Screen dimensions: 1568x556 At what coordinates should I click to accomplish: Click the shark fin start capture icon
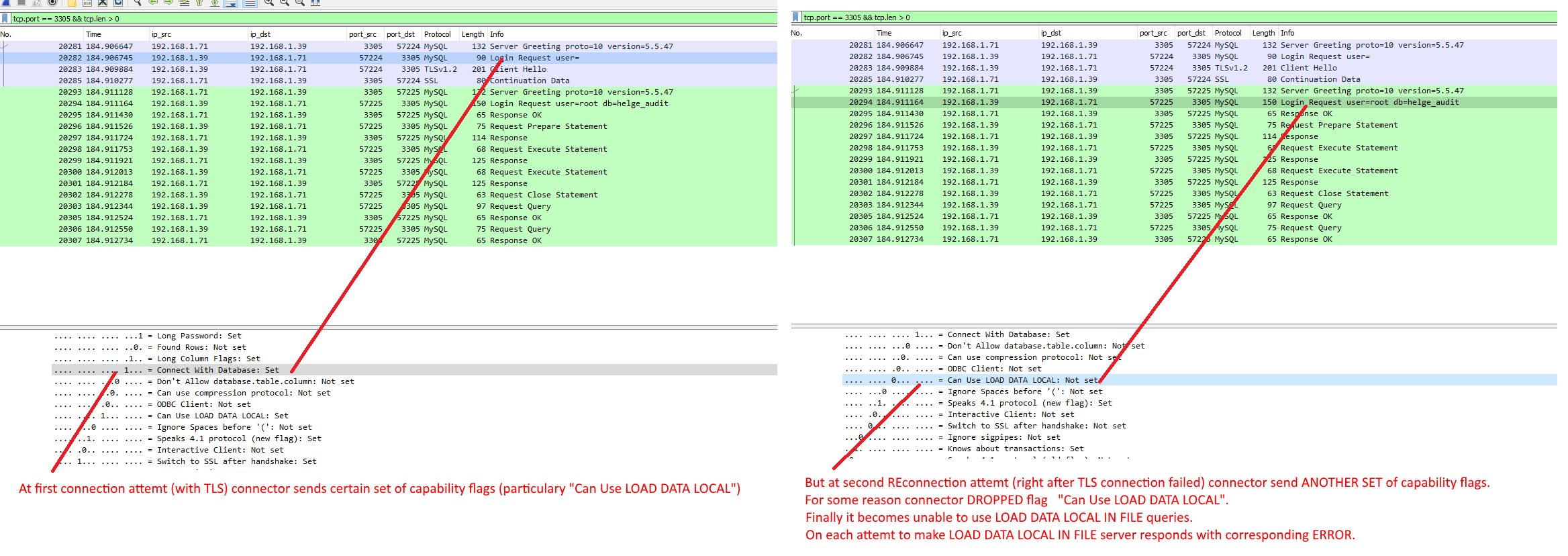tap(6, 3)
